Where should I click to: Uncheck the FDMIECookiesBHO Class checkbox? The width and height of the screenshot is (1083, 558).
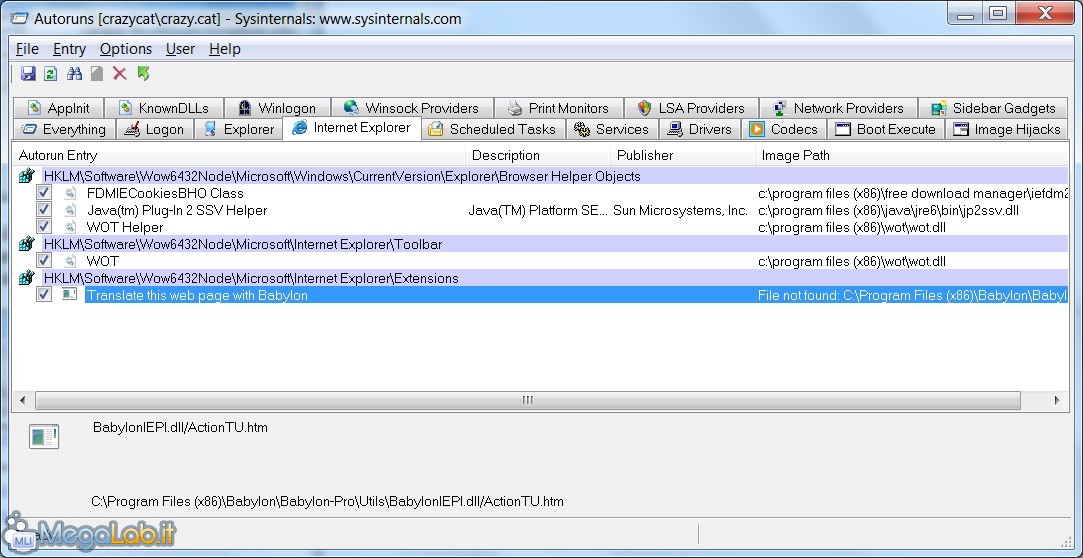[44, 193]
